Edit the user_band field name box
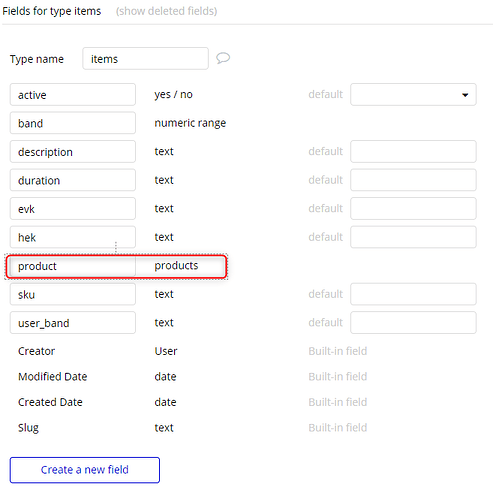 [x=73, y=323]
